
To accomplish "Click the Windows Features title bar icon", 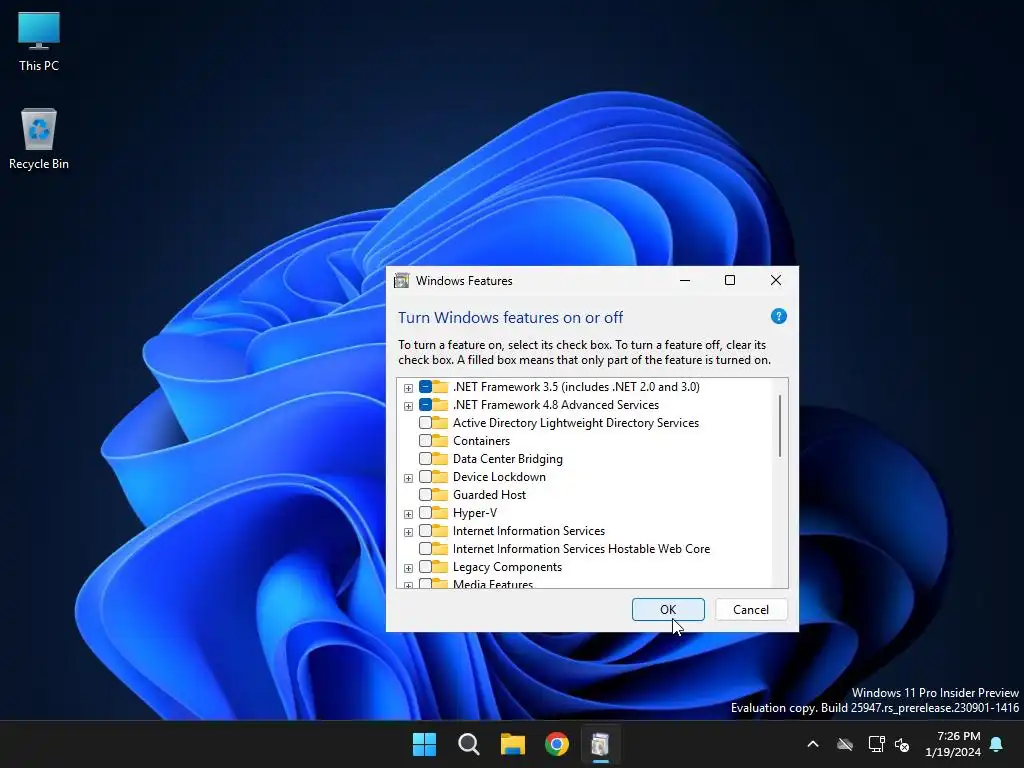I will tap(402, 281).
